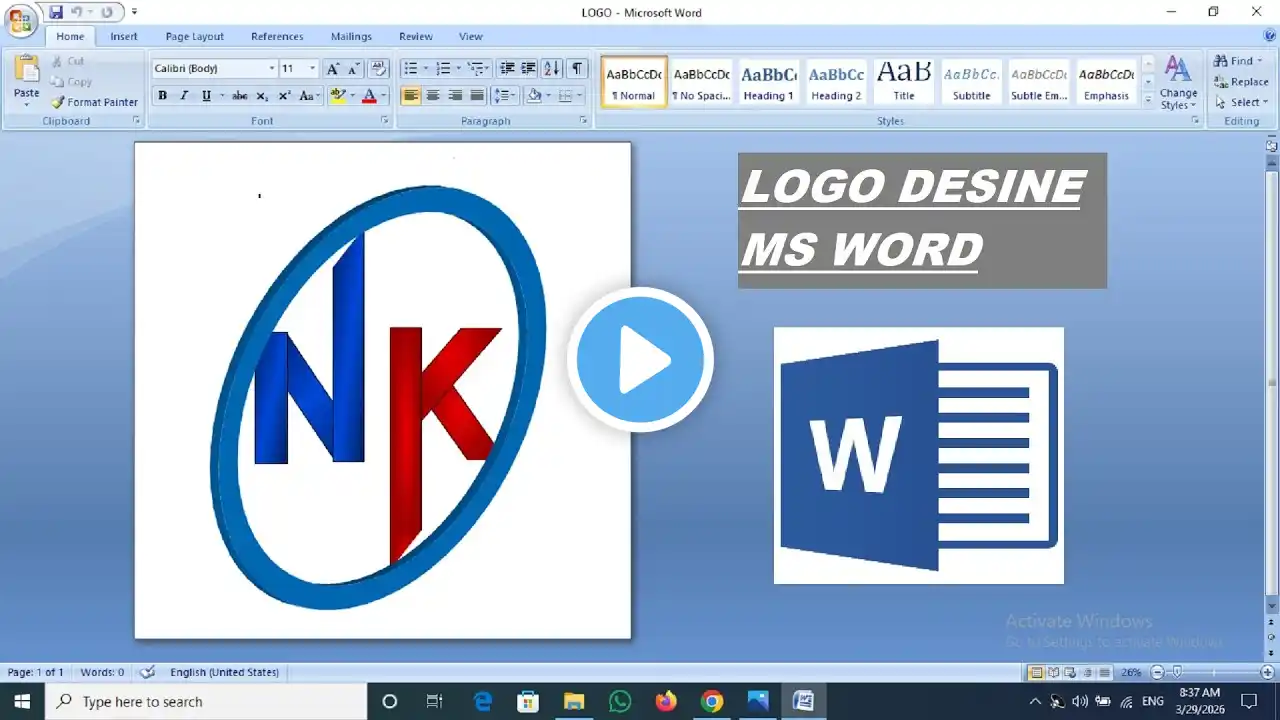This screenshot has width=1280, height=720.
Task: Decrease paragraph indent
Action: click(507, 69)
